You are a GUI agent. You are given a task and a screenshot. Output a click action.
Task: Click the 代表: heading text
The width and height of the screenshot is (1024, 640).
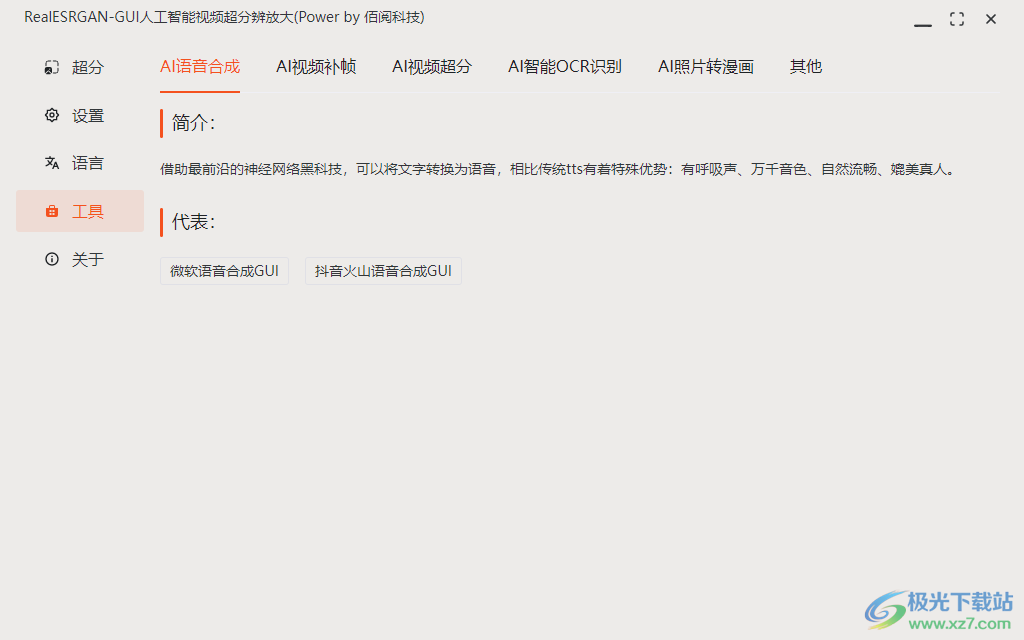coord(193,222)
